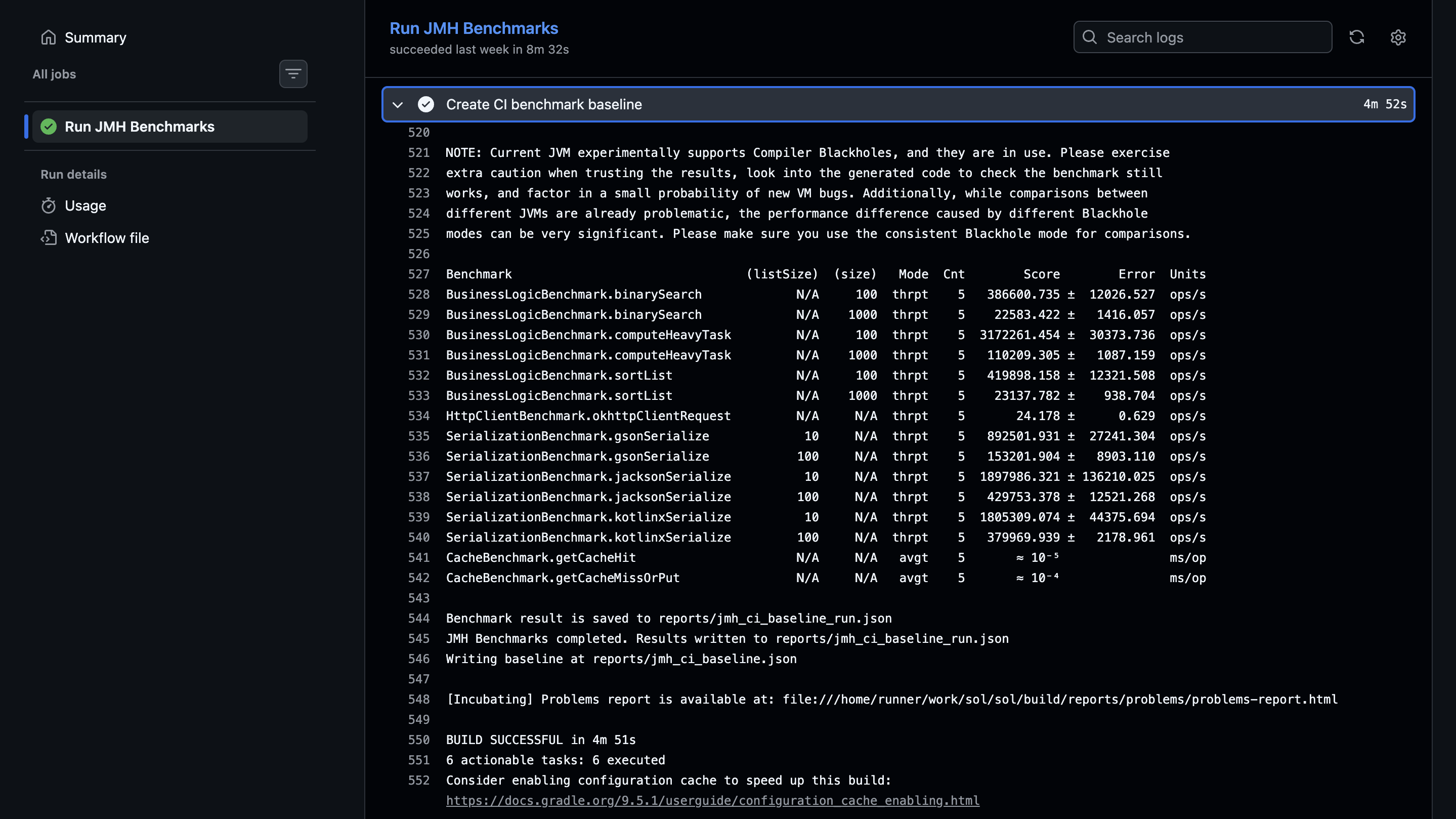
Task: Select log line number 521
Action: point(419,153)
